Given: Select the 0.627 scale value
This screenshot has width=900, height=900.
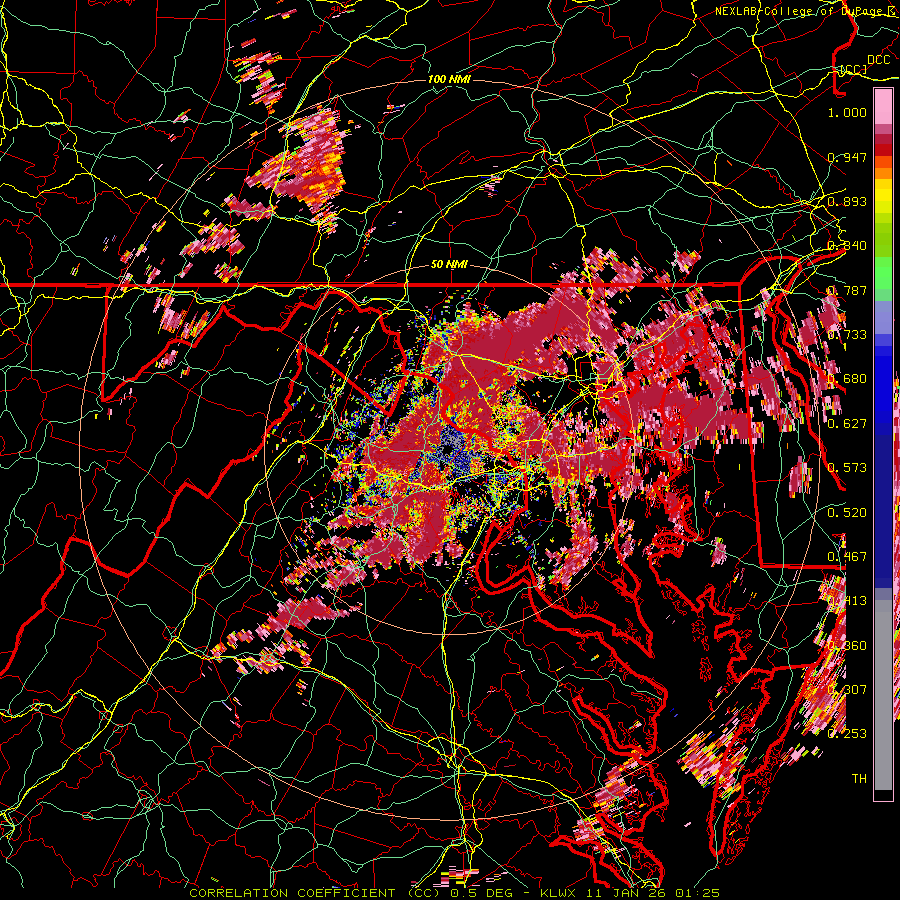Looking at the screenshot, I should [847, 424].
